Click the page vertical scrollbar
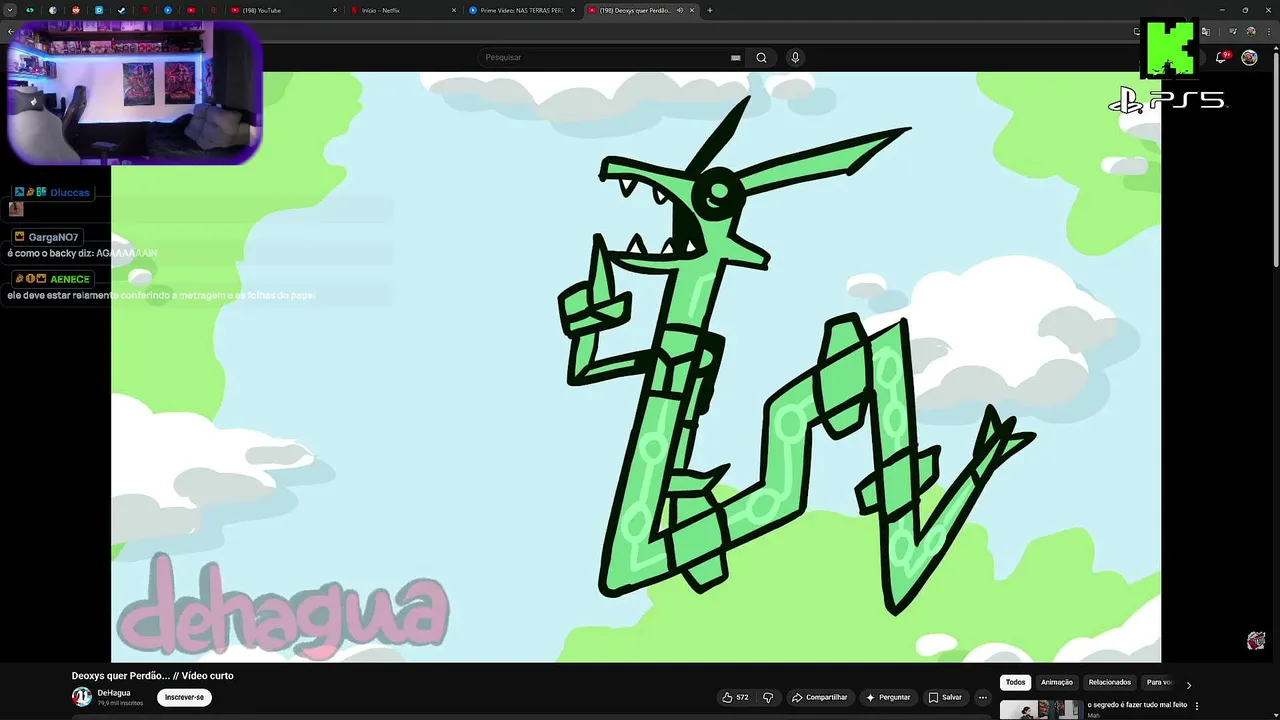The height and width of the screenshot is (720, 1280). (x=1275, y=160)
